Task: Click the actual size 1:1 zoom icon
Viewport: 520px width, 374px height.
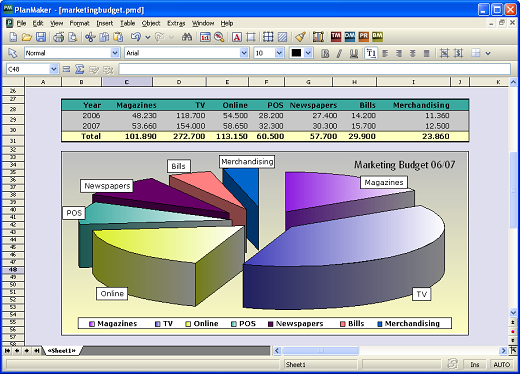Action: click(x=205, y=37)
